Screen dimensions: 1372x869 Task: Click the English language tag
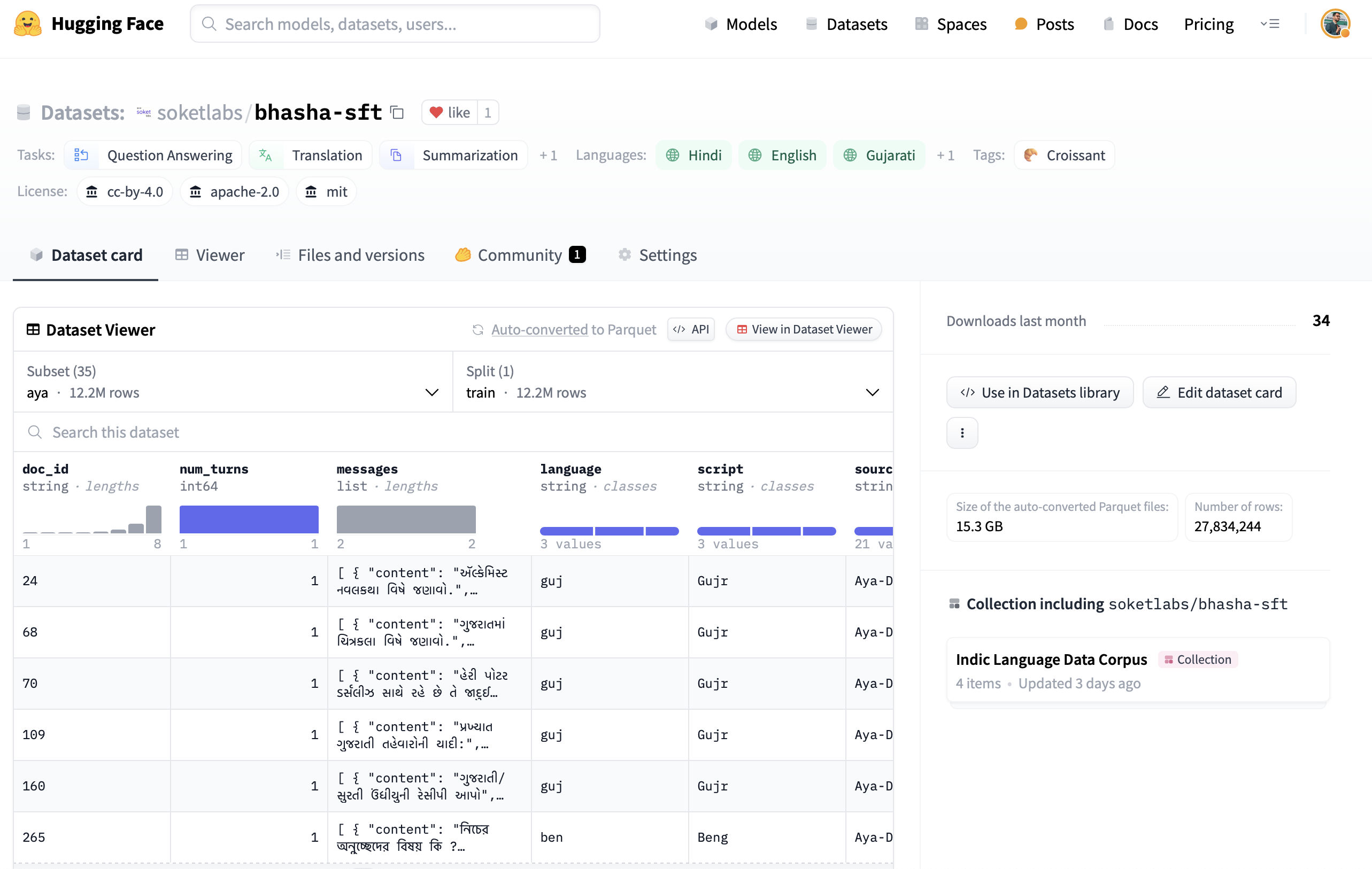coord(782,156)
